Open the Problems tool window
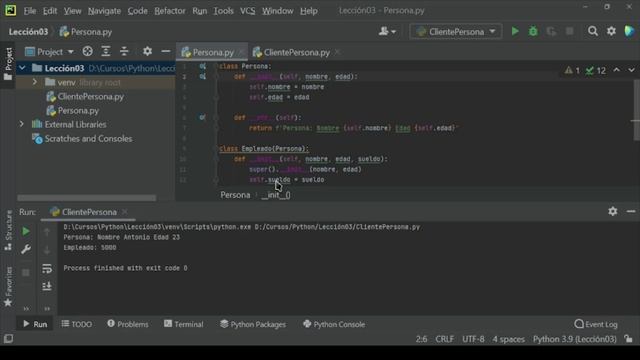The width and height of the screenshot is (640, 360). (128, 324)
